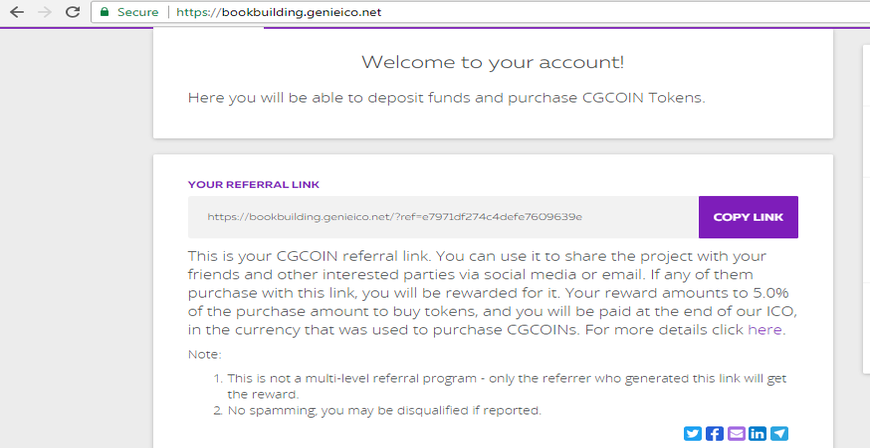Reload the page with refresh icon

tap(73, 12)
